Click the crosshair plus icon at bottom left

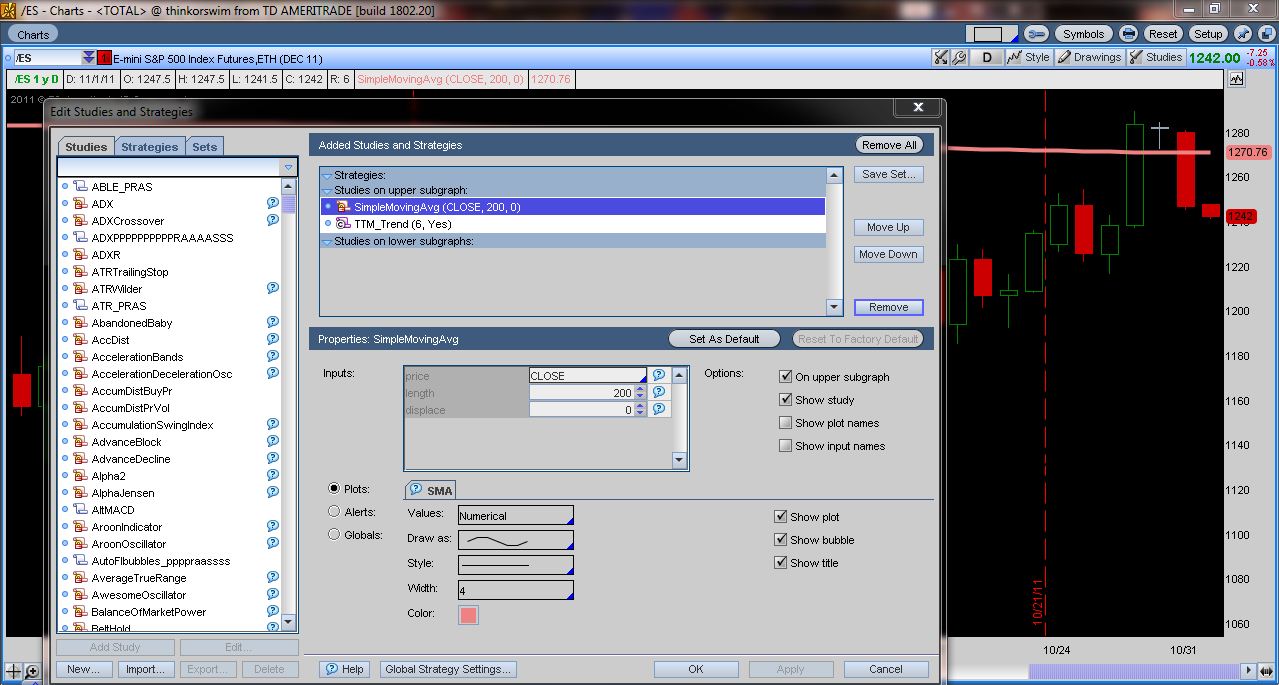click(x=14, y=671)
